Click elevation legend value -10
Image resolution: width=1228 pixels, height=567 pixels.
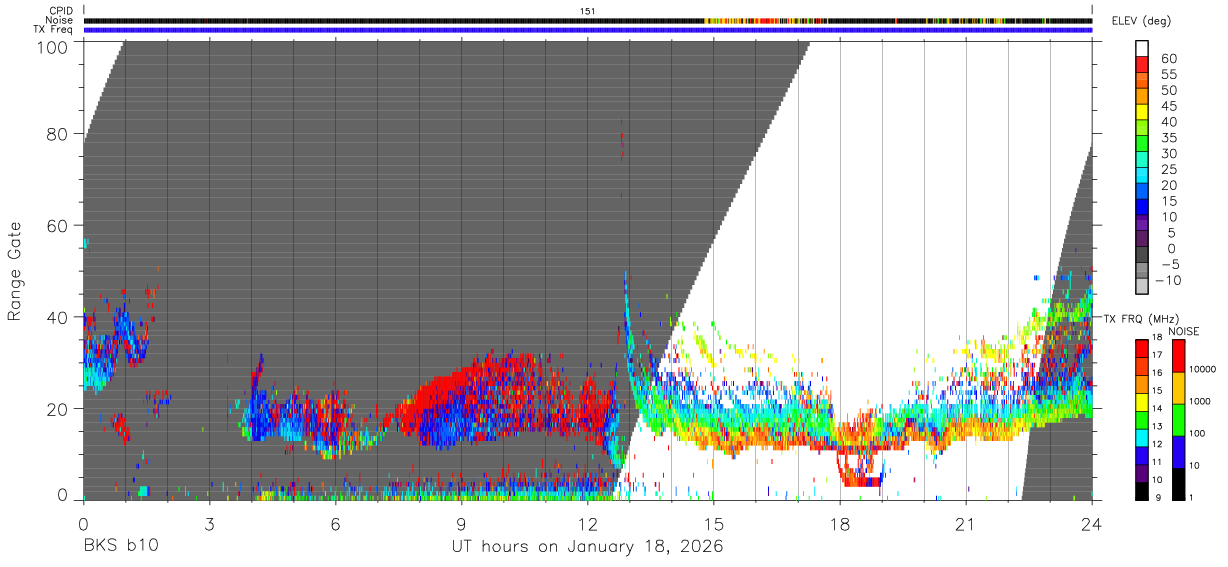tap(1167, 280)
